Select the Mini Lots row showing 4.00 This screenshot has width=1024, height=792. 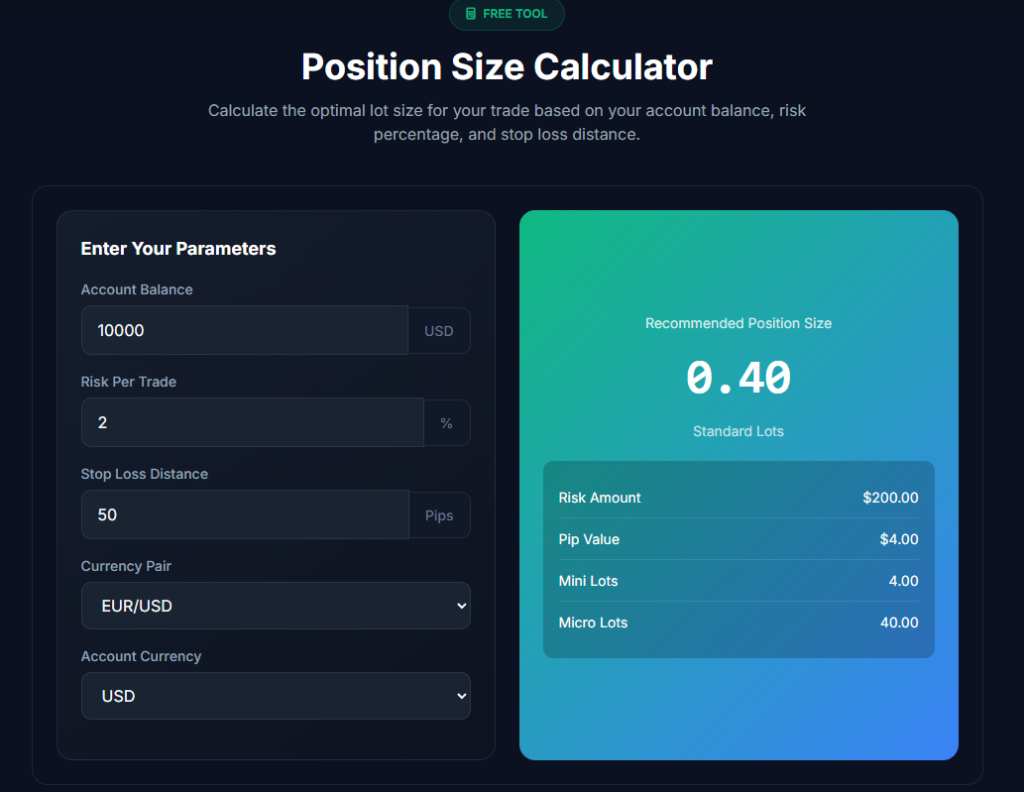(x=738, y=581)
